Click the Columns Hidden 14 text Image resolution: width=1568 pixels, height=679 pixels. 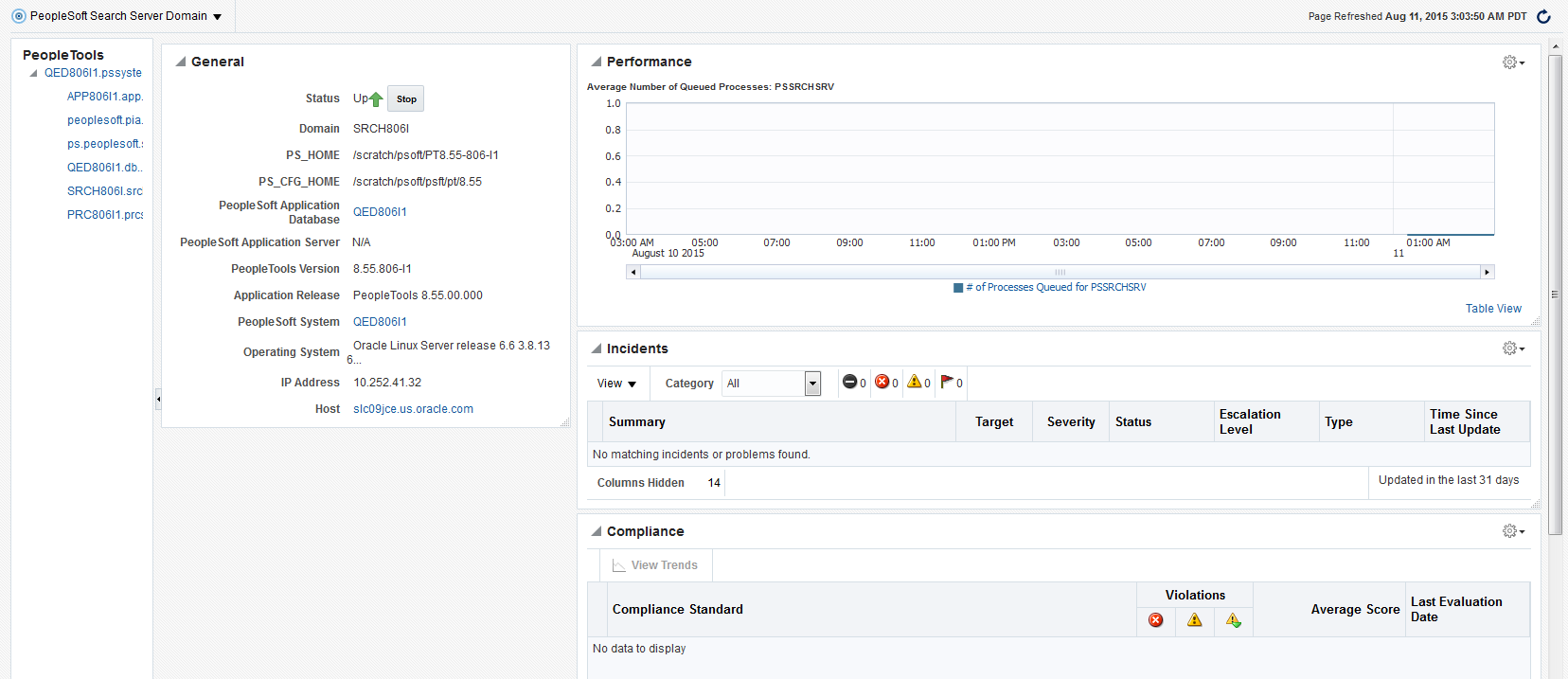click(x=659, y=483)
